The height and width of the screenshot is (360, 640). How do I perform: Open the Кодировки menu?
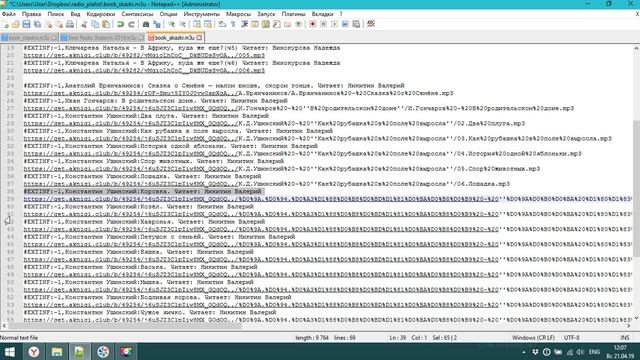pos(100,14)
